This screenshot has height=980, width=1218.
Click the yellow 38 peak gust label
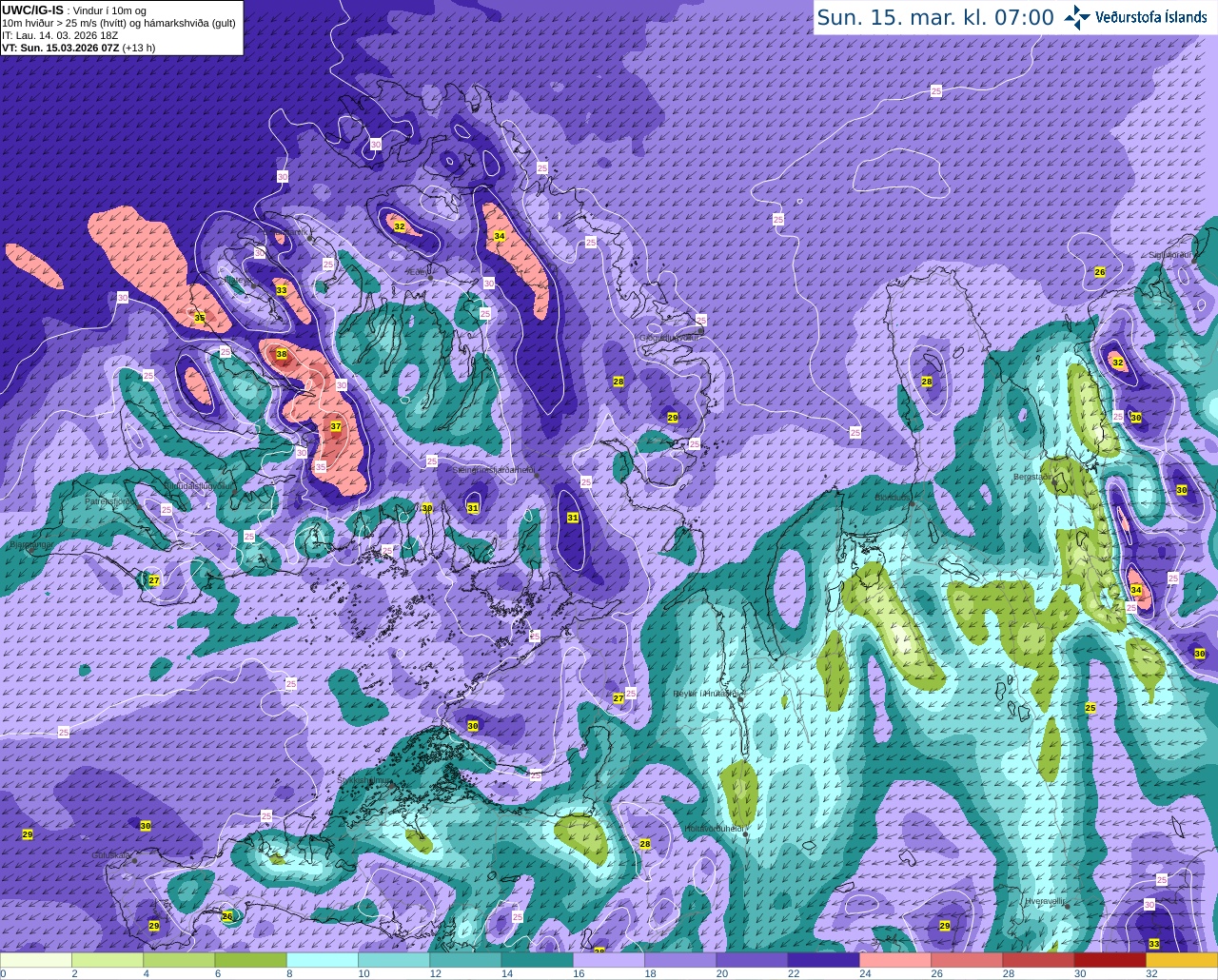[x=282, y=354]
